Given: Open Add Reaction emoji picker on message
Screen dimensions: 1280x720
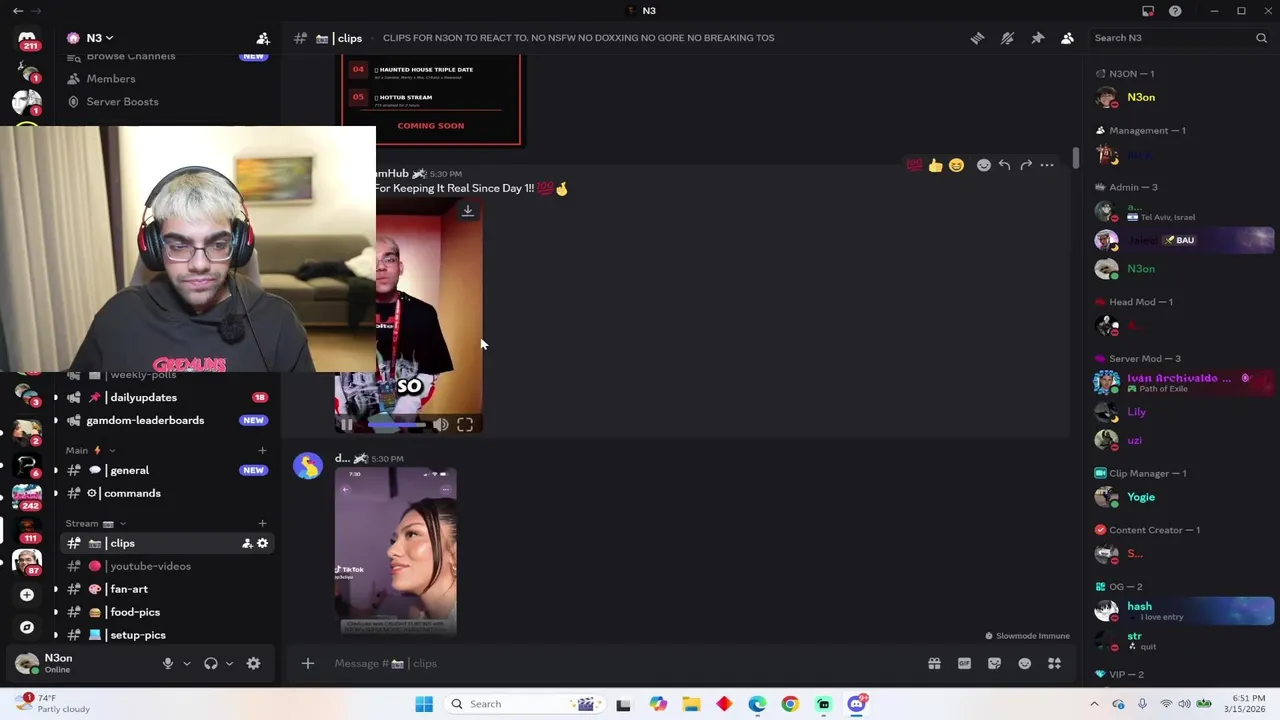Looking at the screenshot, I should pyautogui.click(x=984, y=165).
